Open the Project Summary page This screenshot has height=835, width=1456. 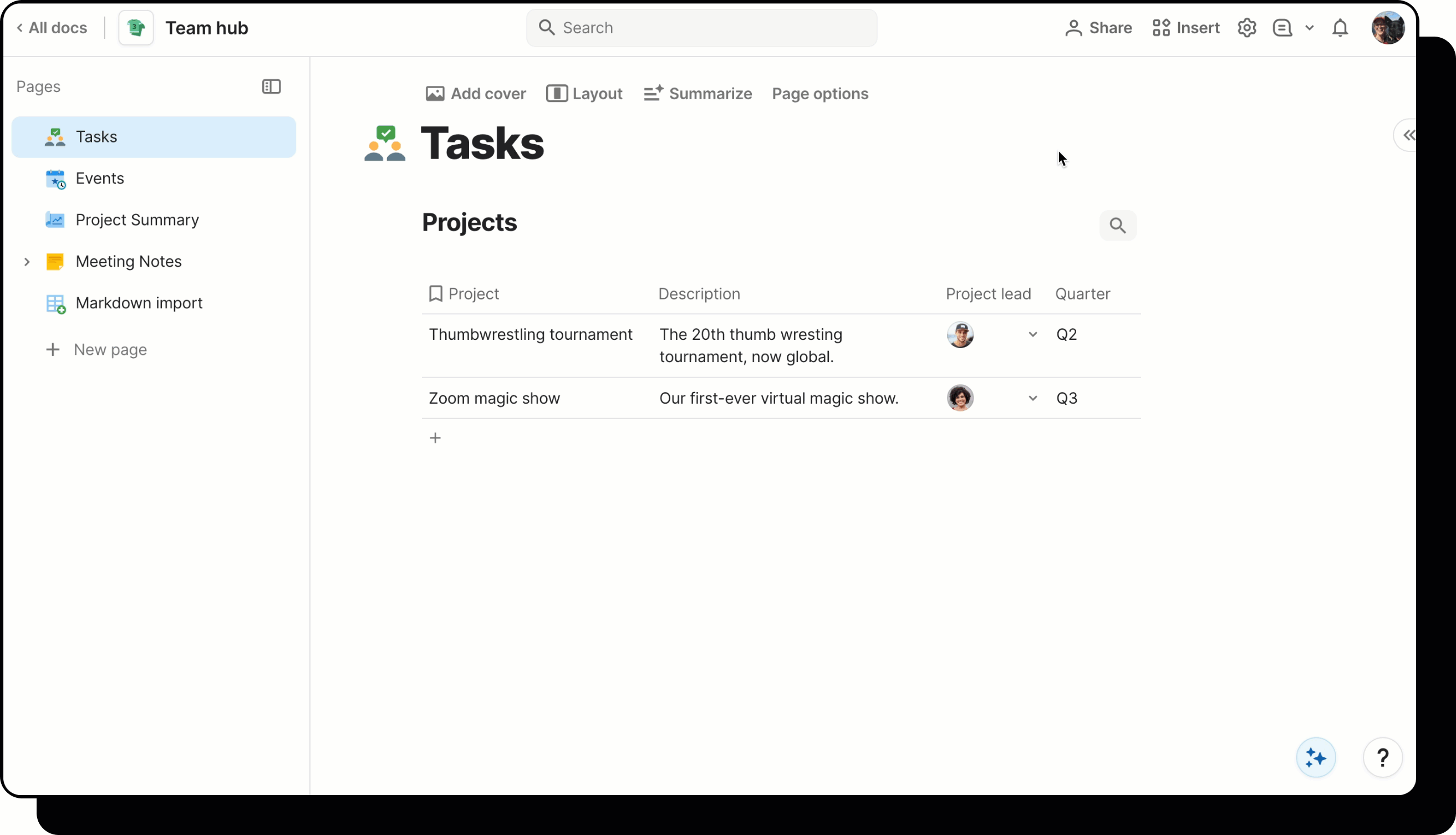[137, 220]
